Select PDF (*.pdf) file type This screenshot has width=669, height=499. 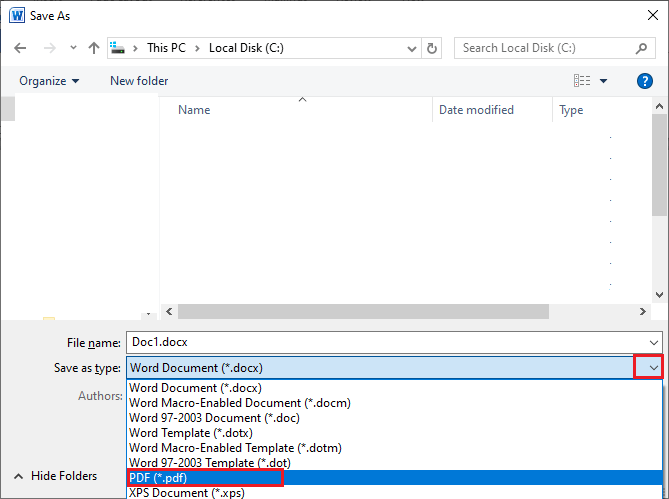pos(395,478)
